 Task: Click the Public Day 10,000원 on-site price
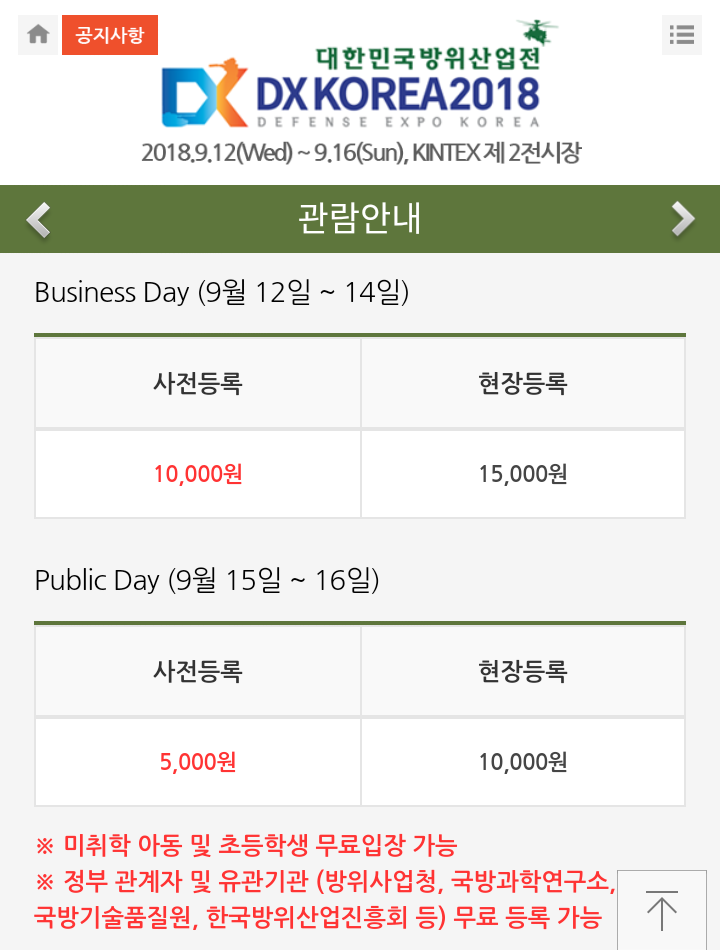[523, 762]
